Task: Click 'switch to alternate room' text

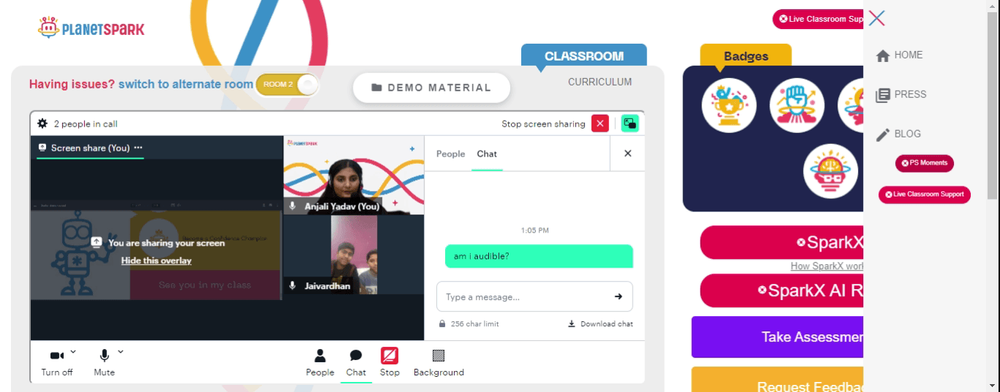Action: [186, 84]
